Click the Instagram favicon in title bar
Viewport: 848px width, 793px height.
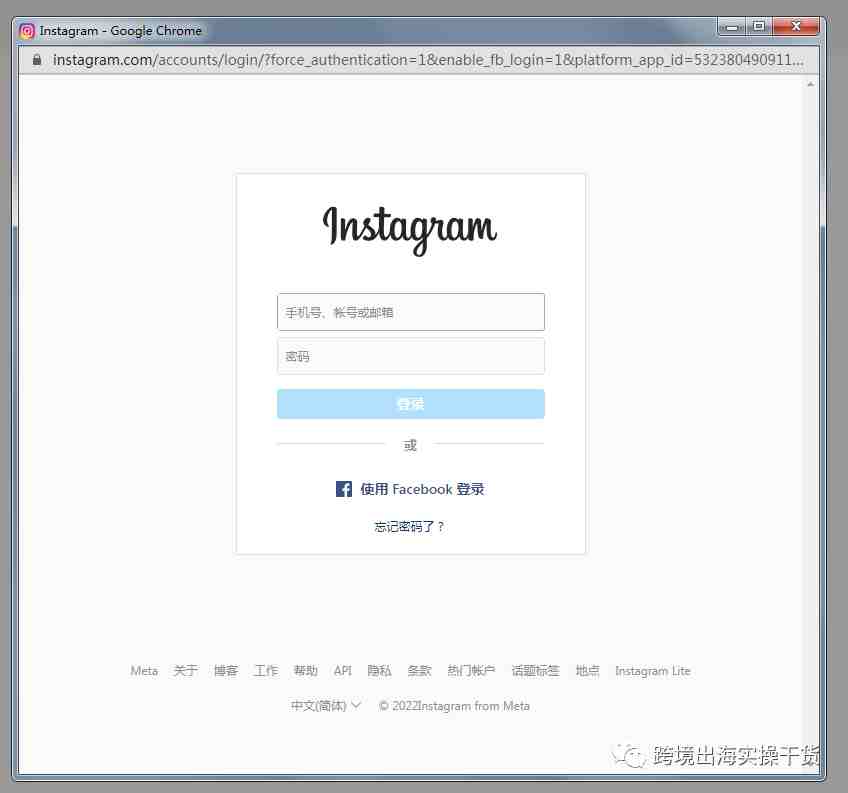click(x=27, y=31)
